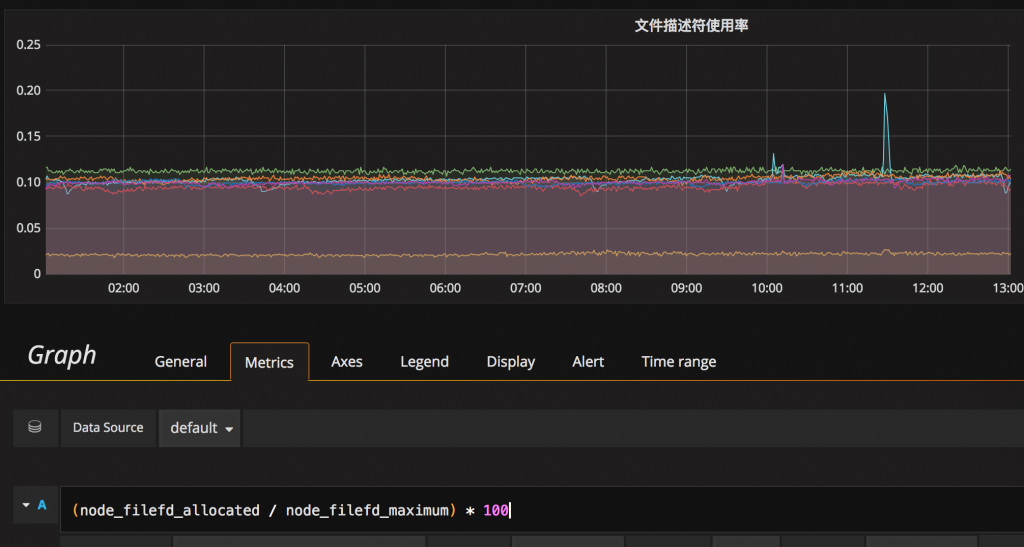Screen dimensions: 1024x547
Task: Click the Data Source label
Action: point(108,428)
